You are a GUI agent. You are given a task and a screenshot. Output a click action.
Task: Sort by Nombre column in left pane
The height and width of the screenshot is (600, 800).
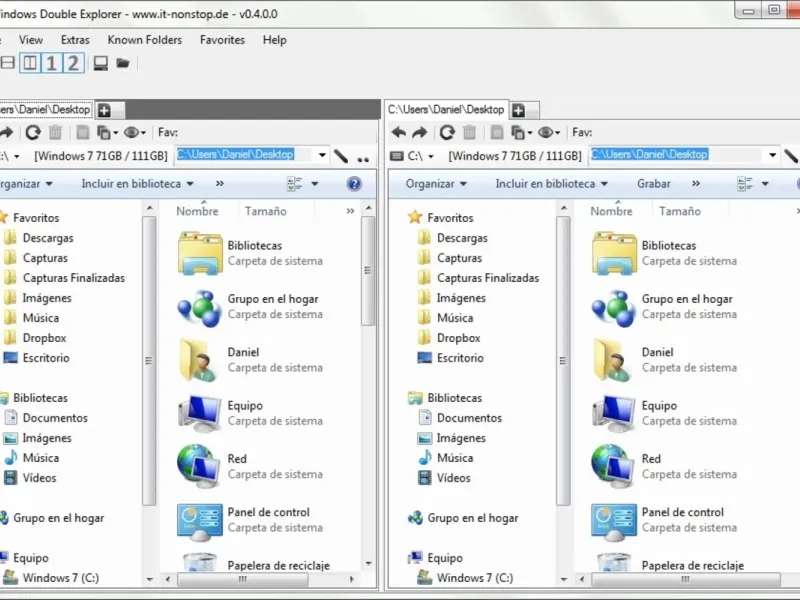tap(197, 211)
